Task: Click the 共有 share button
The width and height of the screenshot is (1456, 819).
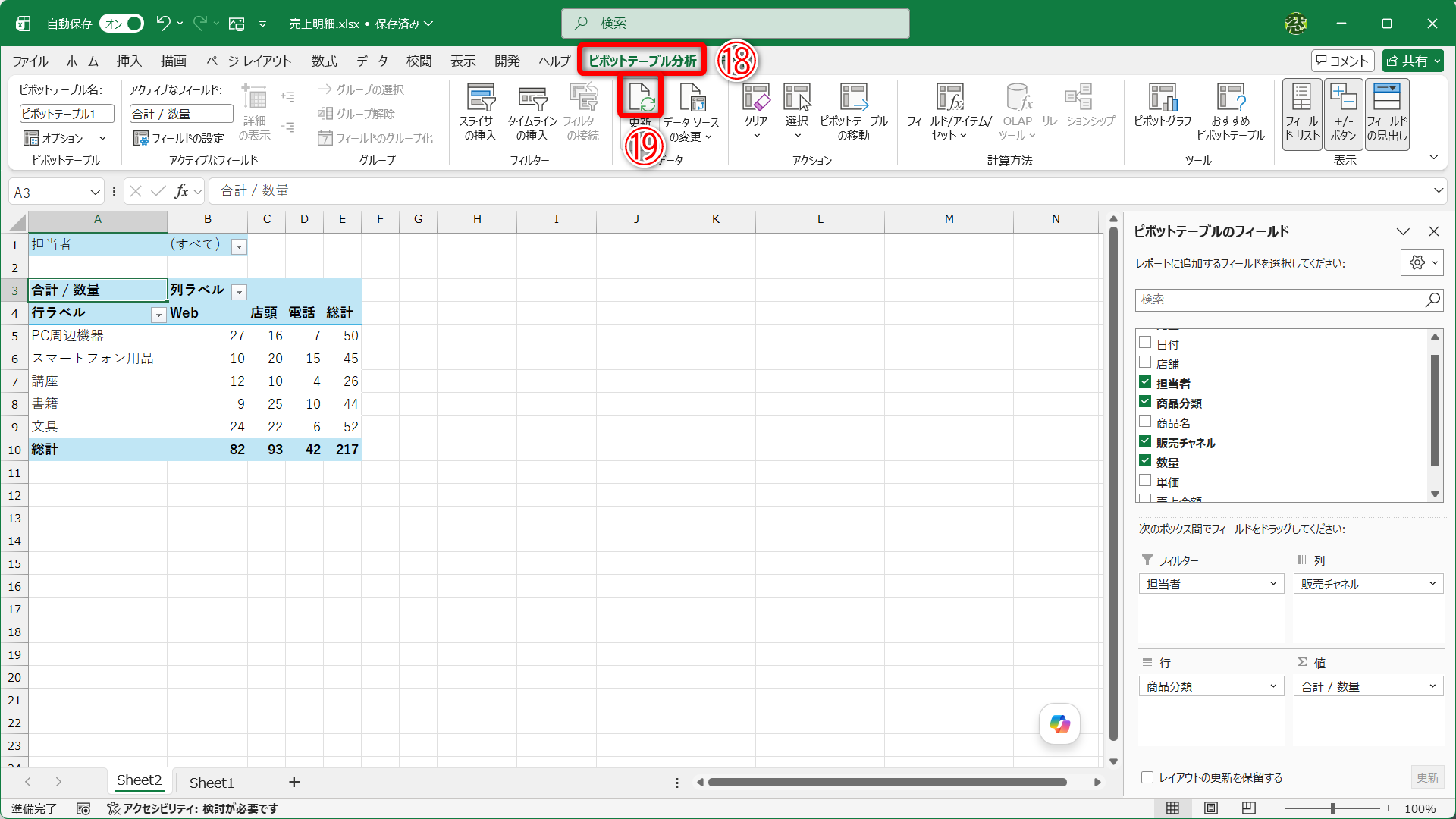Action: tap(1413, 61)
